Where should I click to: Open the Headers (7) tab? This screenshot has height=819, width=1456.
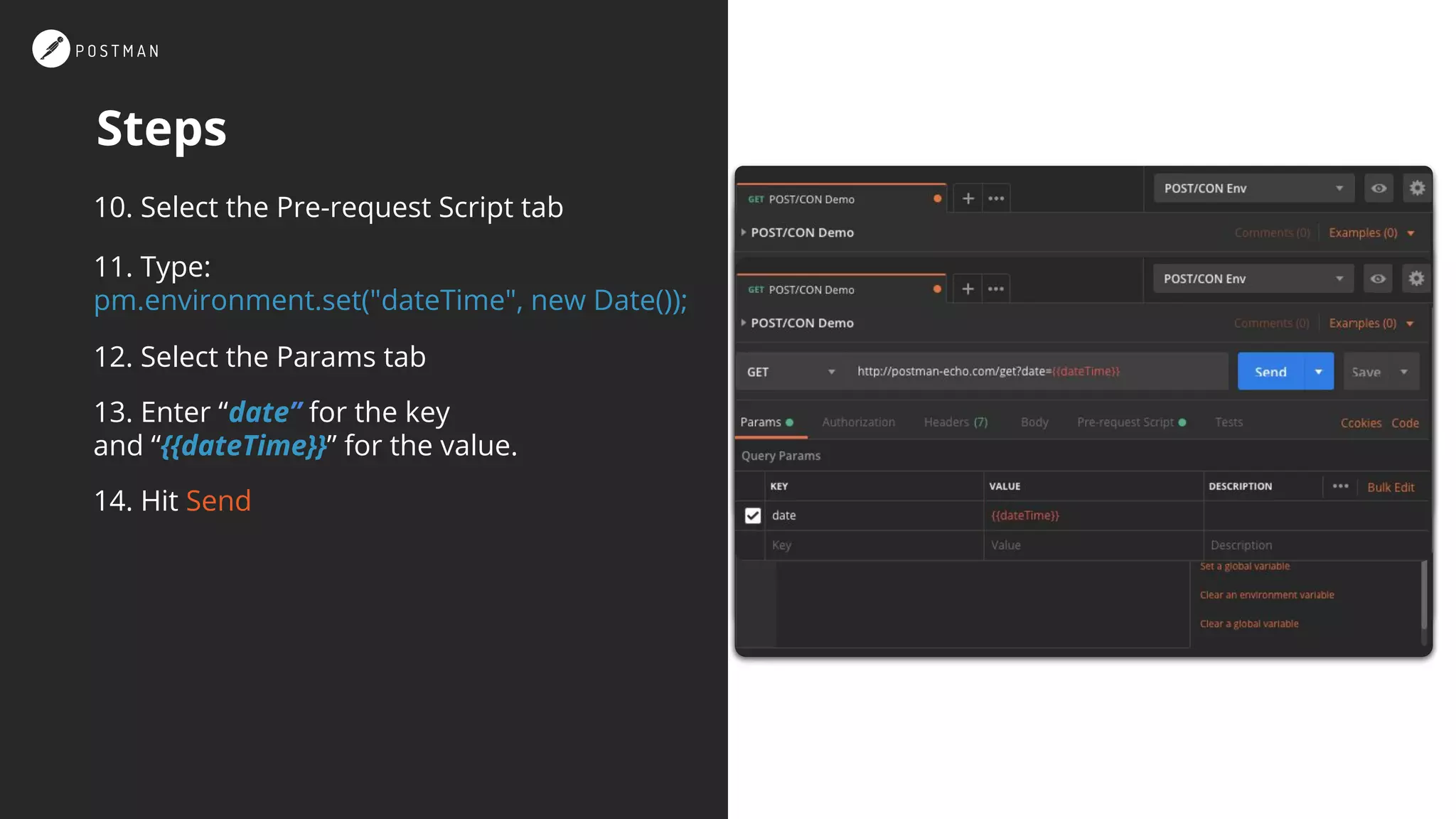955,422
